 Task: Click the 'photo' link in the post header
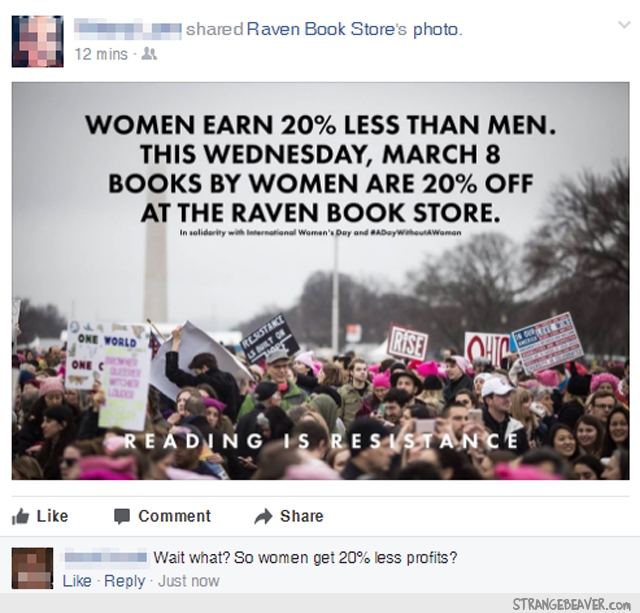436,29
